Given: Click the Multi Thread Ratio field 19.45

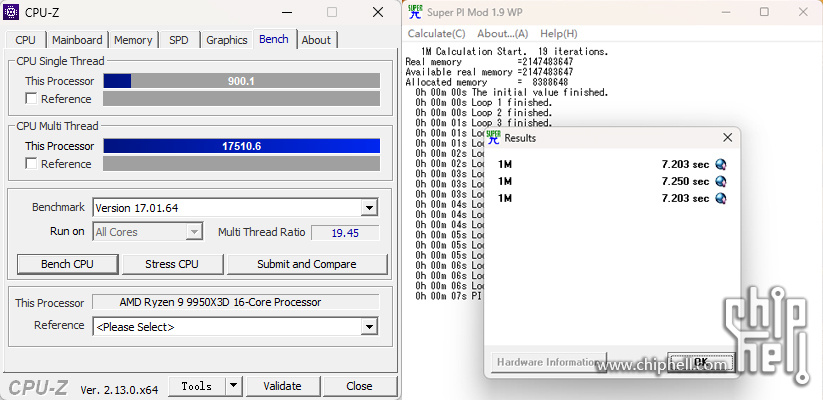Looking at the screenshot, I should (345, 233).
